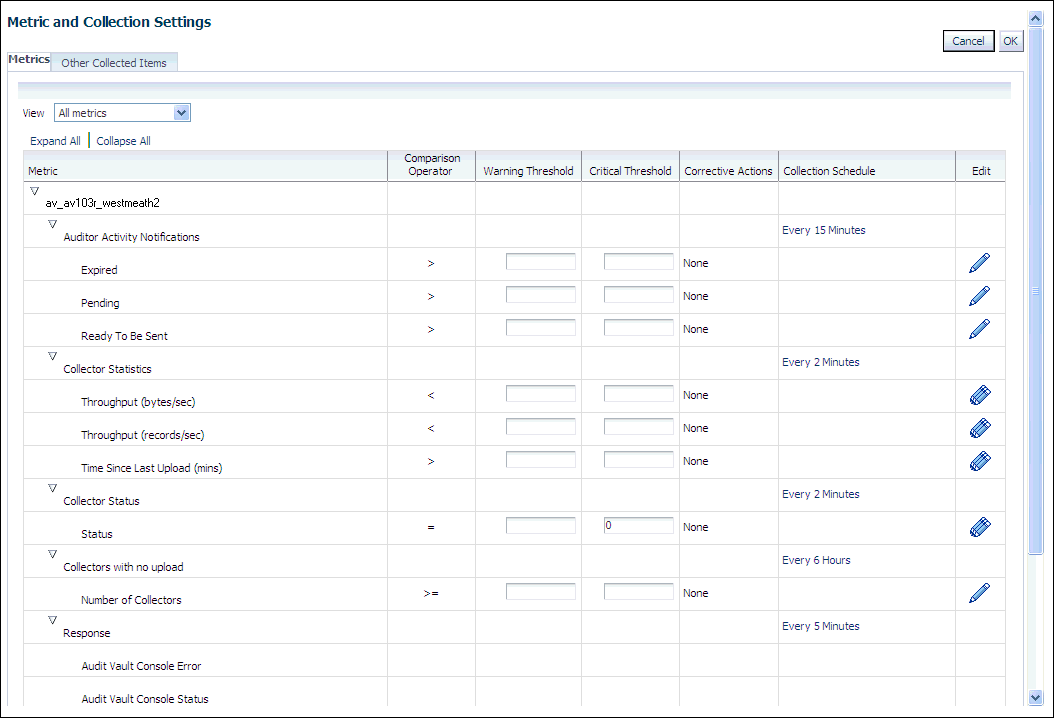
Task: Click the Audit Vault Console Status row
Action: tap(514, 692)
